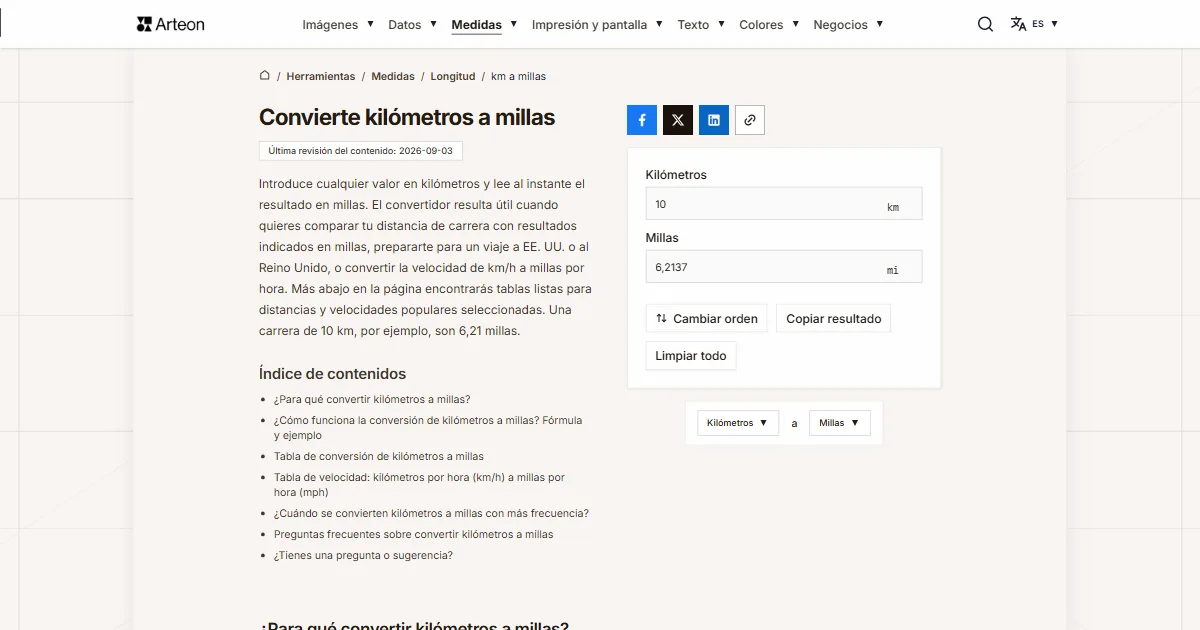Click the home breadcrumb icon
Image resolution: width=1200 pixels, height=630 pixels.
click(x=265, y=75)
